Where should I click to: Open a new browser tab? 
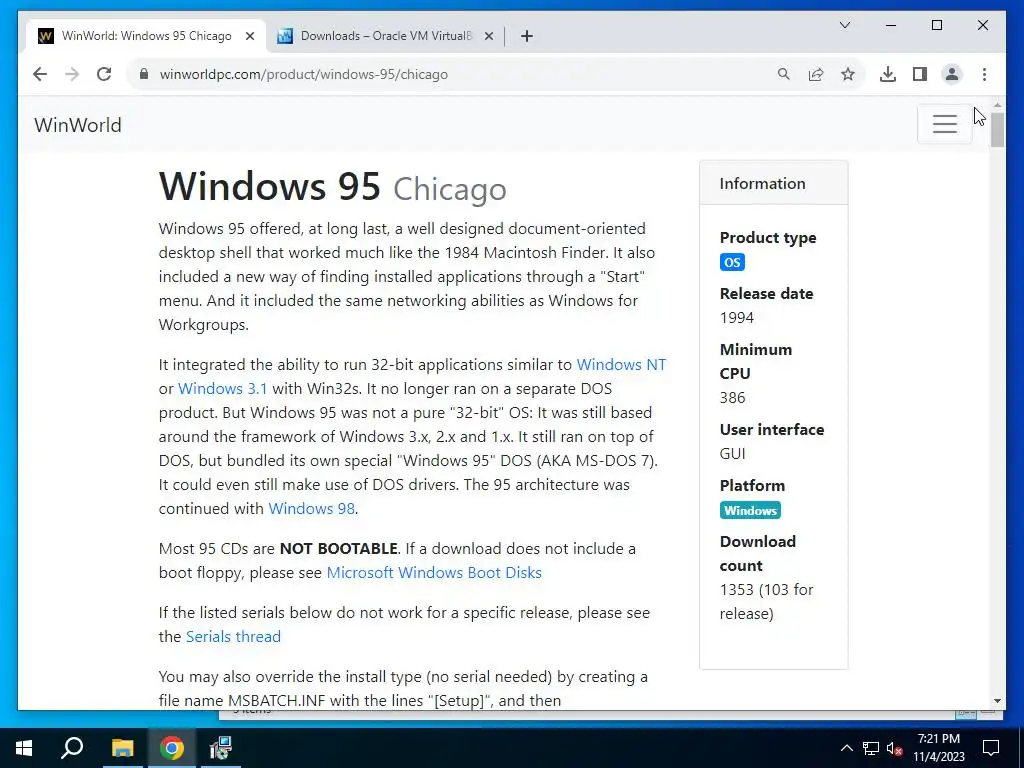tap(527, 36)
